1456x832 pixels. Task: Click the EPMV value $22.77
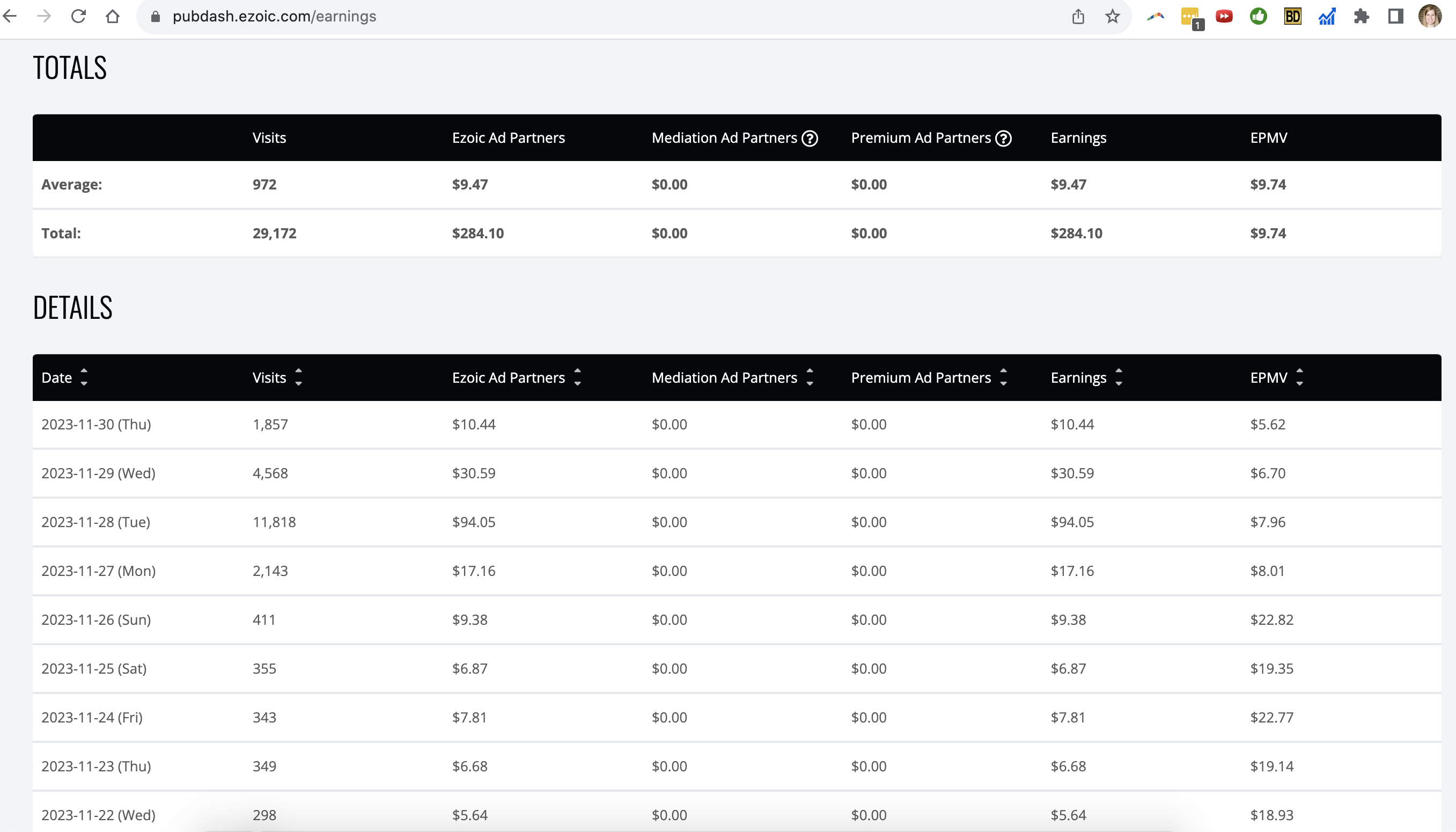pyautogui.click(x=1271, y=717)
